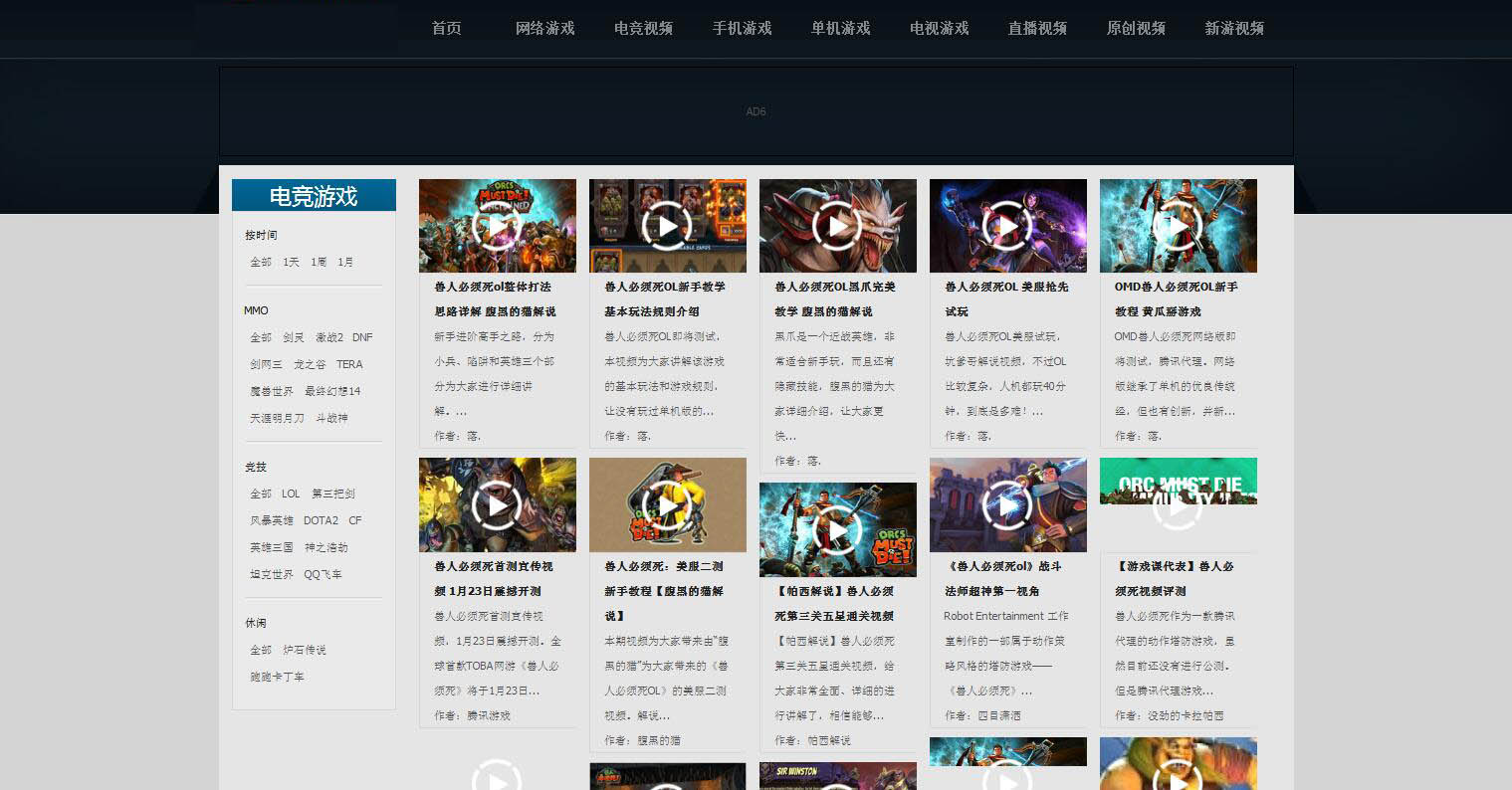Image resolution: width=1512 pixels, height=790 pixels.
Task: Open the 网络游戏 nav tab
Action: (x=544, y=28)
